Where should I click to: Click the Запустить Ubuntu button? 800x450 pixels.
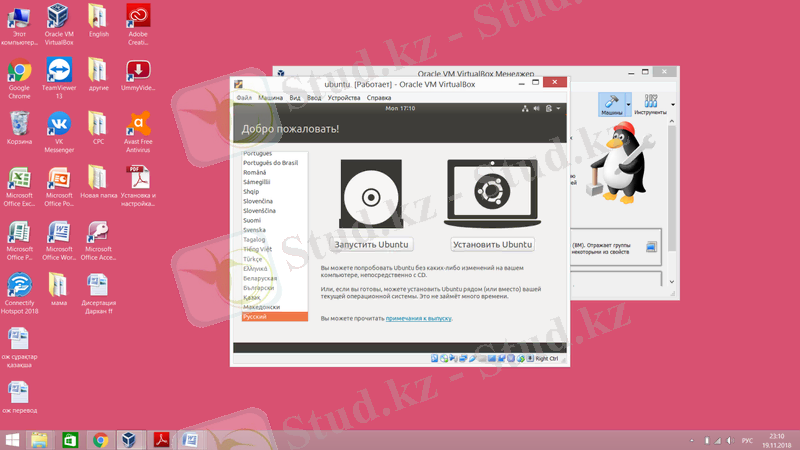372,244
